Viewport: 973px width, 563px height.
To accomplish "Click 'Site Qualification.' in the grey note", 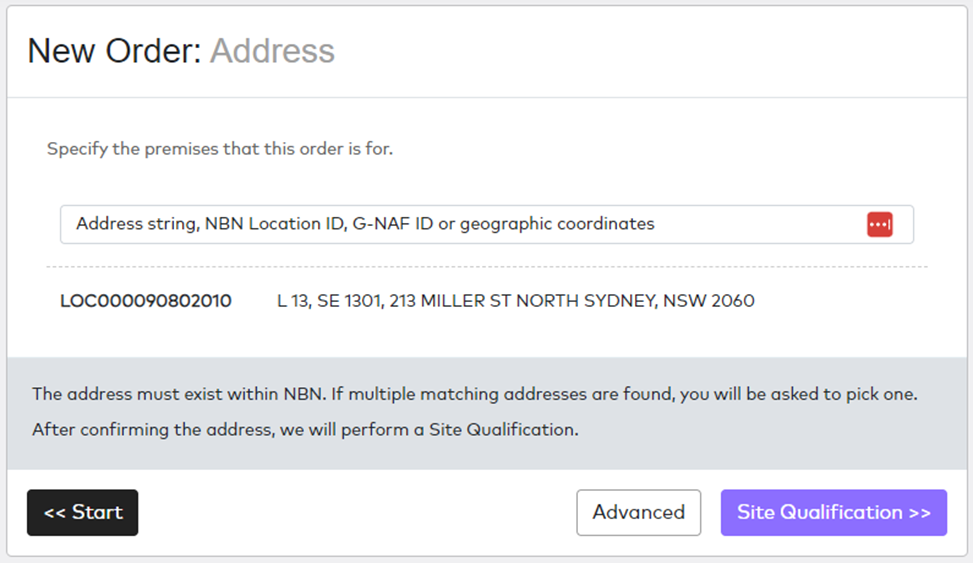I will (504, 430).
